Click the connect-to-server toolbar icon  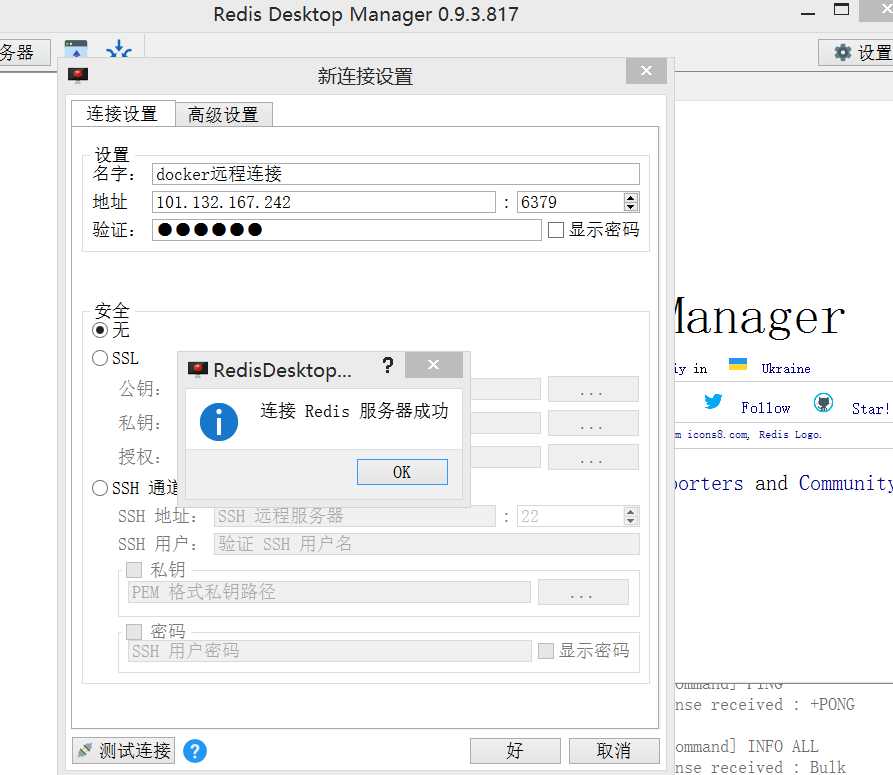click(x=76, y=49)
